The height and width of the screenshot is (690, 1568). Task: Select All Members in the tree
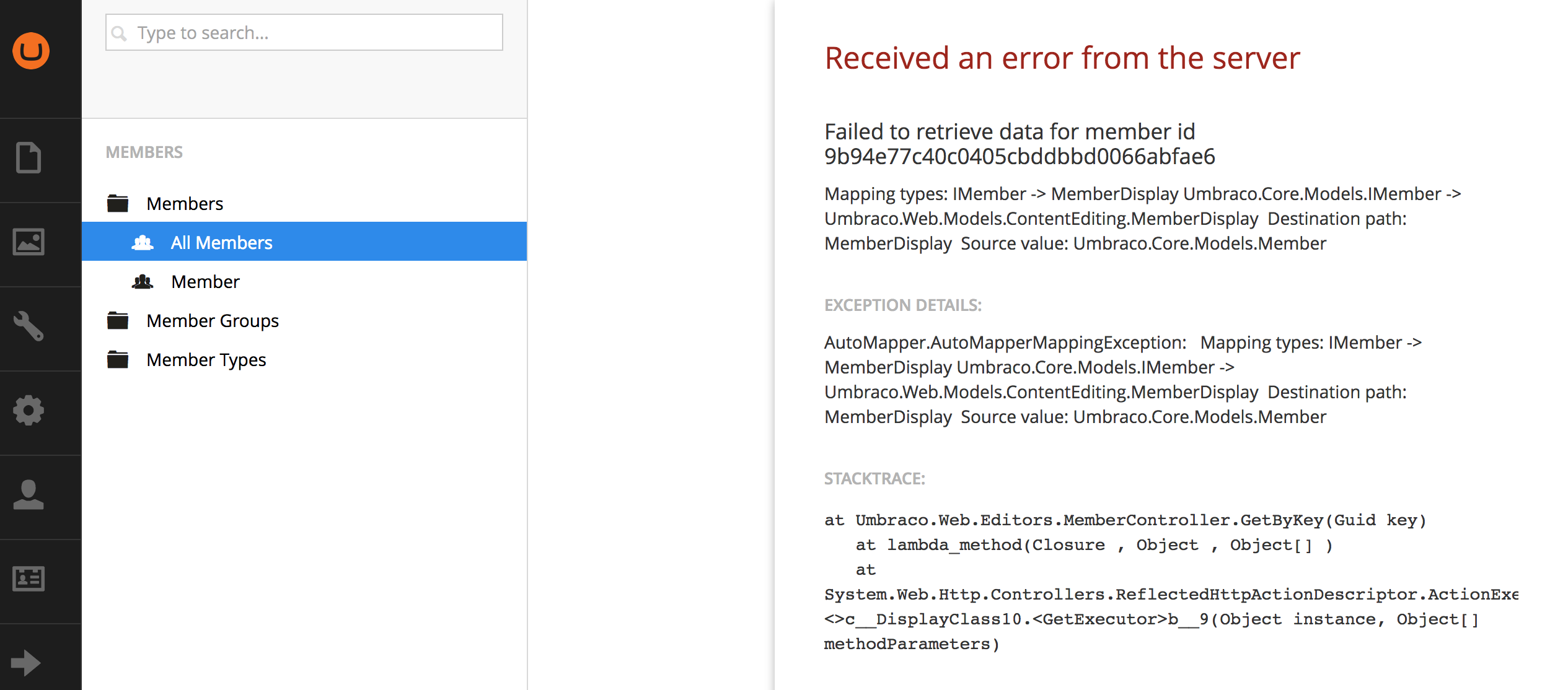221,243
